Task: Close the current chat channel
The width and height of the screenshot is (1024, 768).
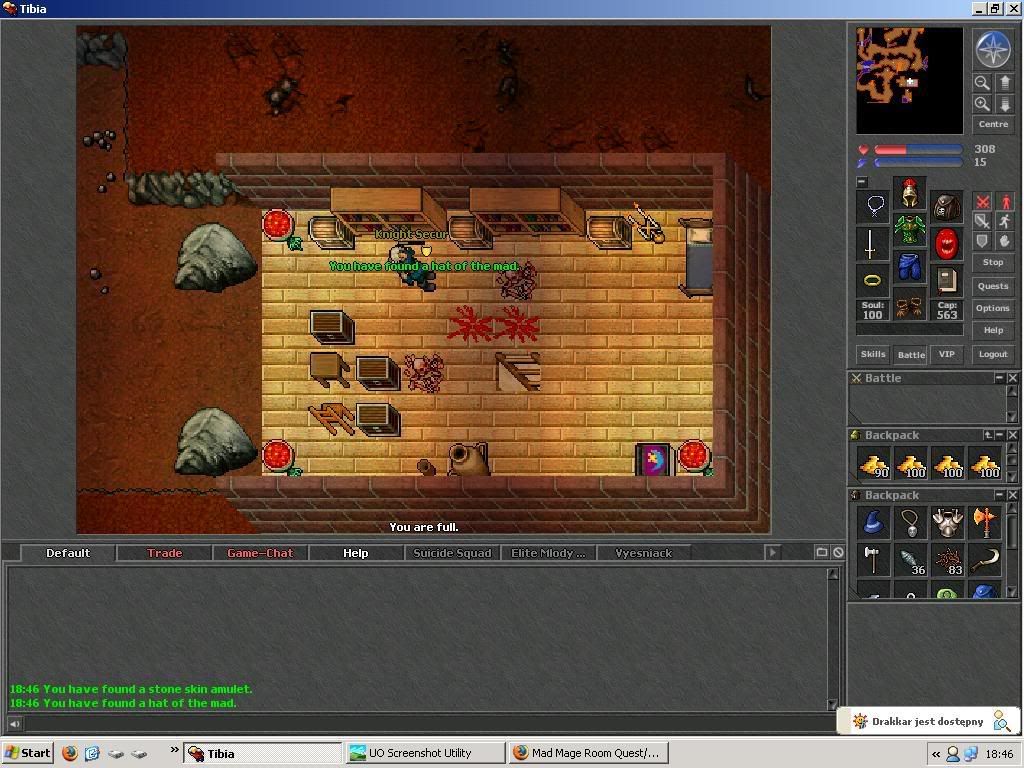Action: (838, 552)
